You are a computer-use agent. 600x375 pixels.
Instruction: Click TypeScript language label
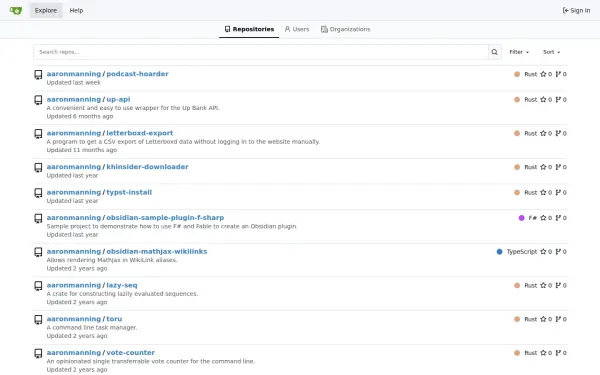(522, 251)
